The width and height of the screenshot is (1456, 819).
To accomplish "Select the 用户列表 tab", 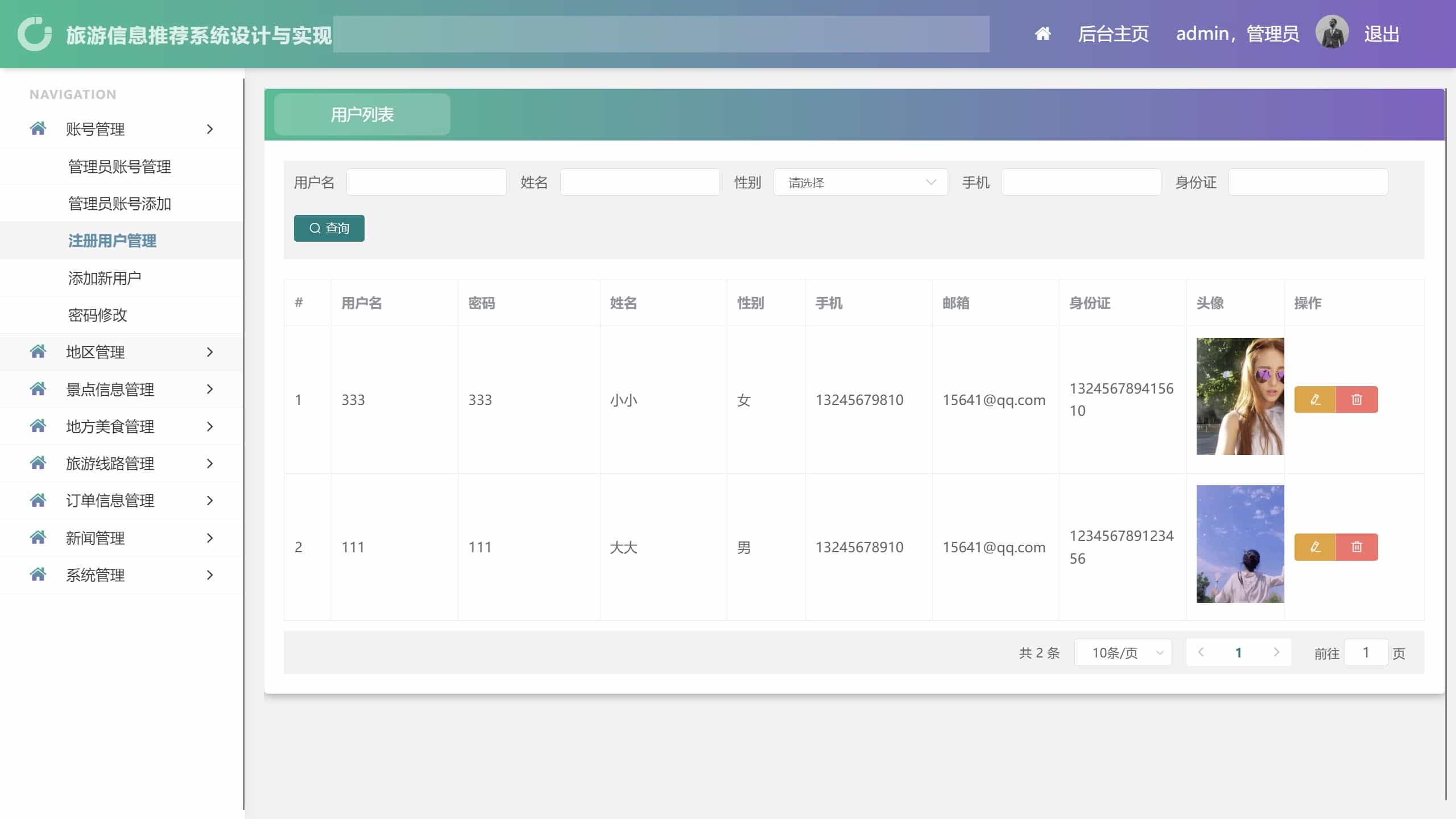I will click(x=362, y=114).
